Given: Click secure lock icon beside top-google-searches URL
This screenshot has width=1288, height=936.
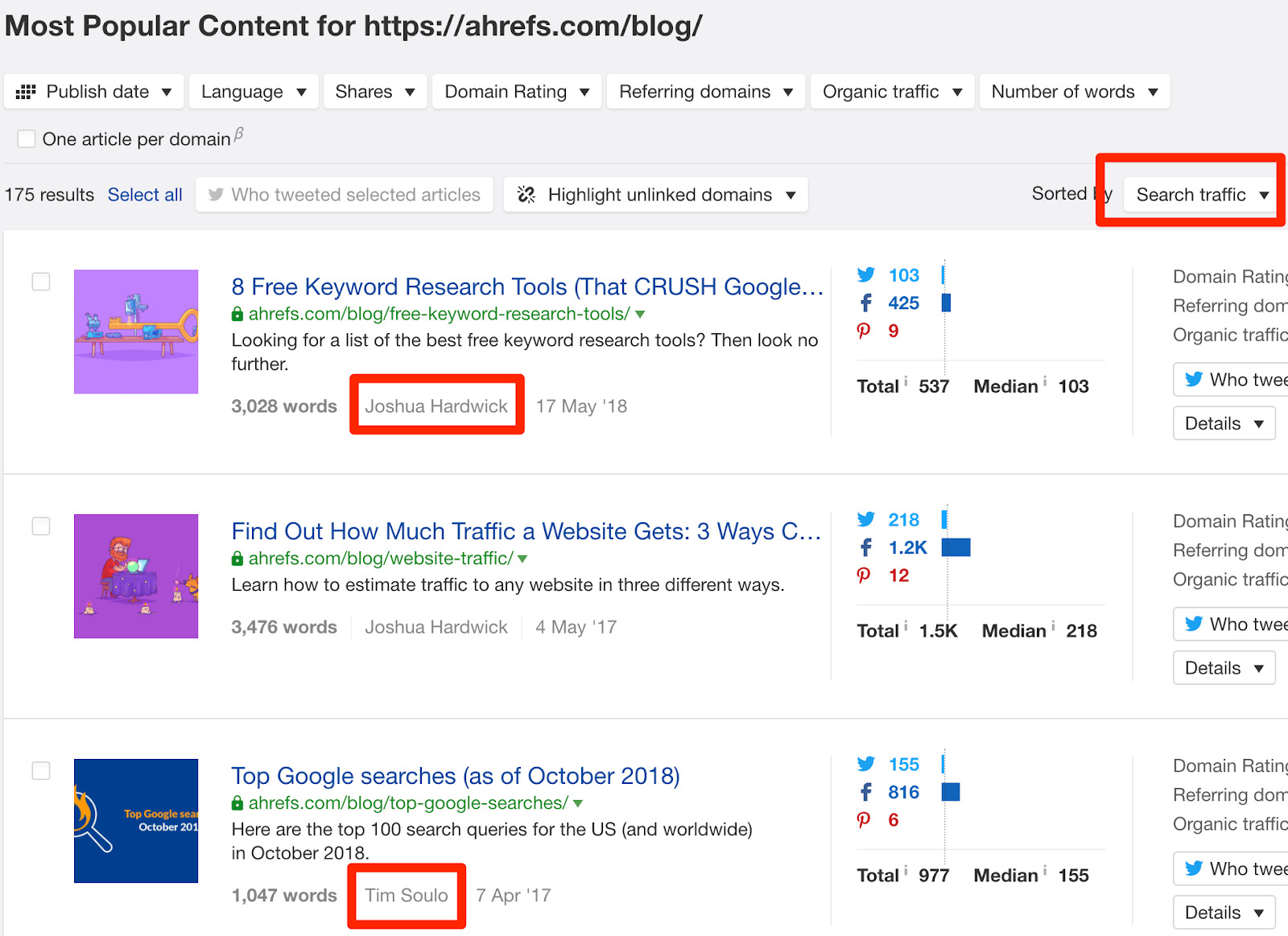Looking at the screenshot, I should pyautogui.click(x=237, y=804).
